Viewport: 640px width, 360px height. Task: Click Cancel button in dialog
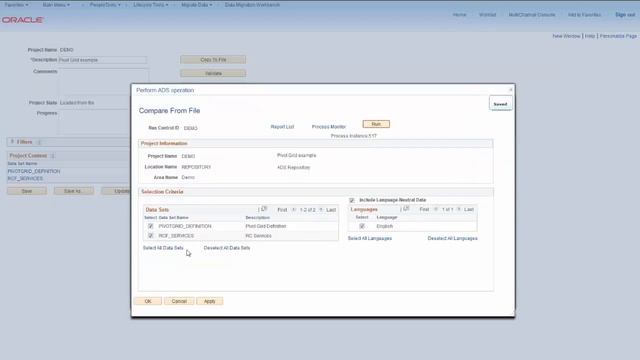179,301
